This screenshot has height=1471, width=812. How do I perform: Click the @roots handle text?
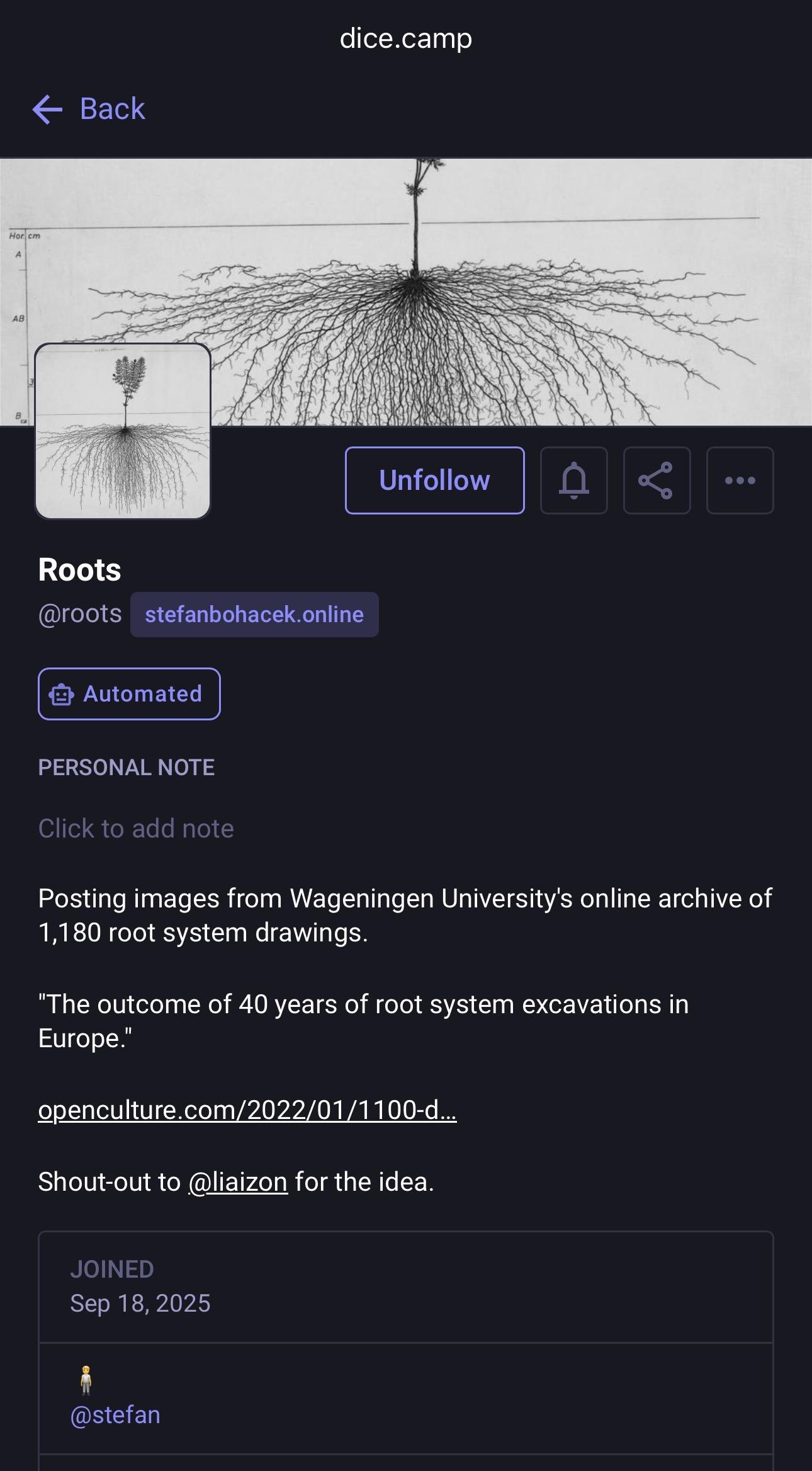80,614
